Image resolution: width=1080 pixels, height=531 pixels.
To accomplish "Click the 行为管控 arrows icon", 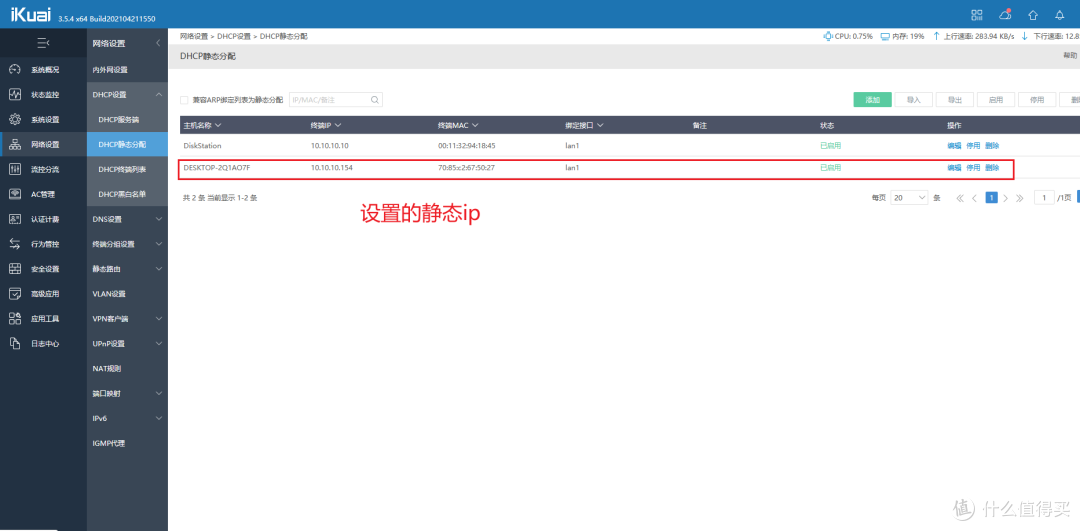I will click(15, 244).
